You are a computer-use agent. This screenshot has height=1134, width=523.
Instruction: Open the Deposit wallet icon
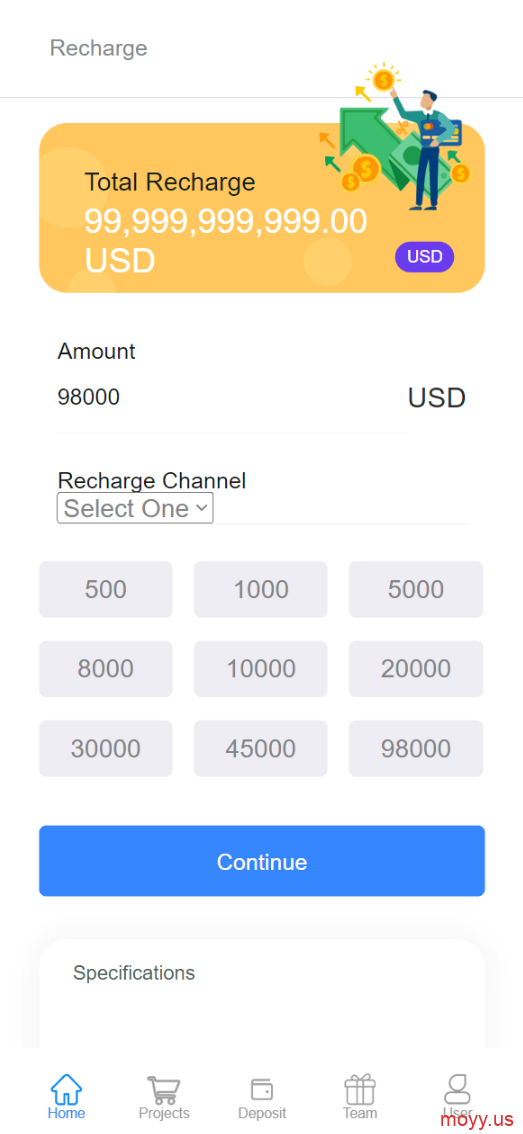point(262,1089)
